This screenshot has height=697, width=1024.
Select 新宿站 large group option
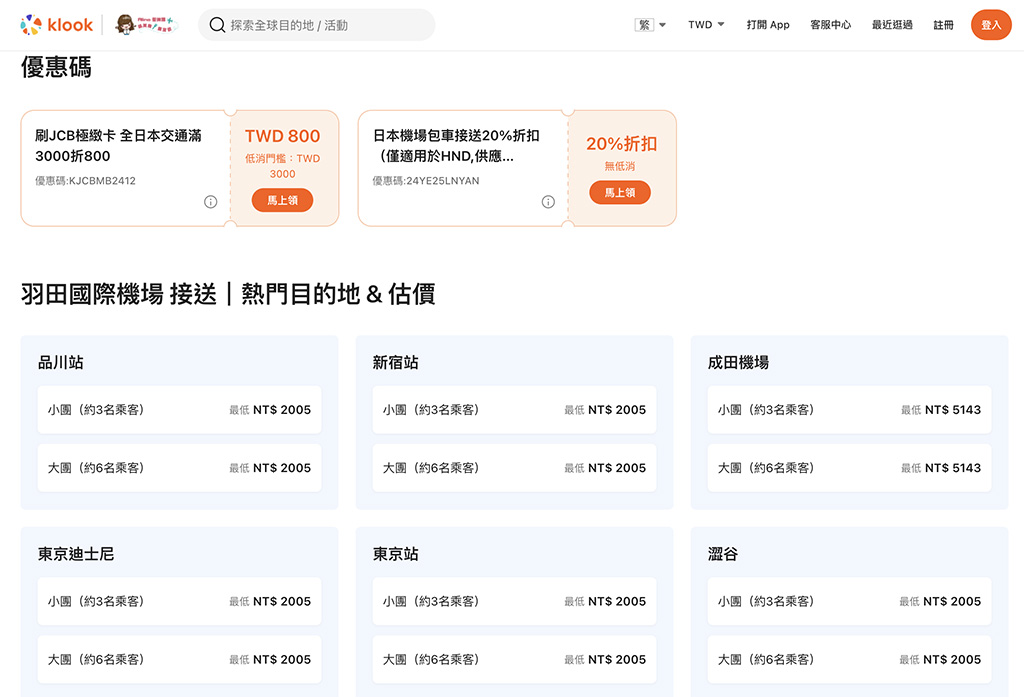515,468
